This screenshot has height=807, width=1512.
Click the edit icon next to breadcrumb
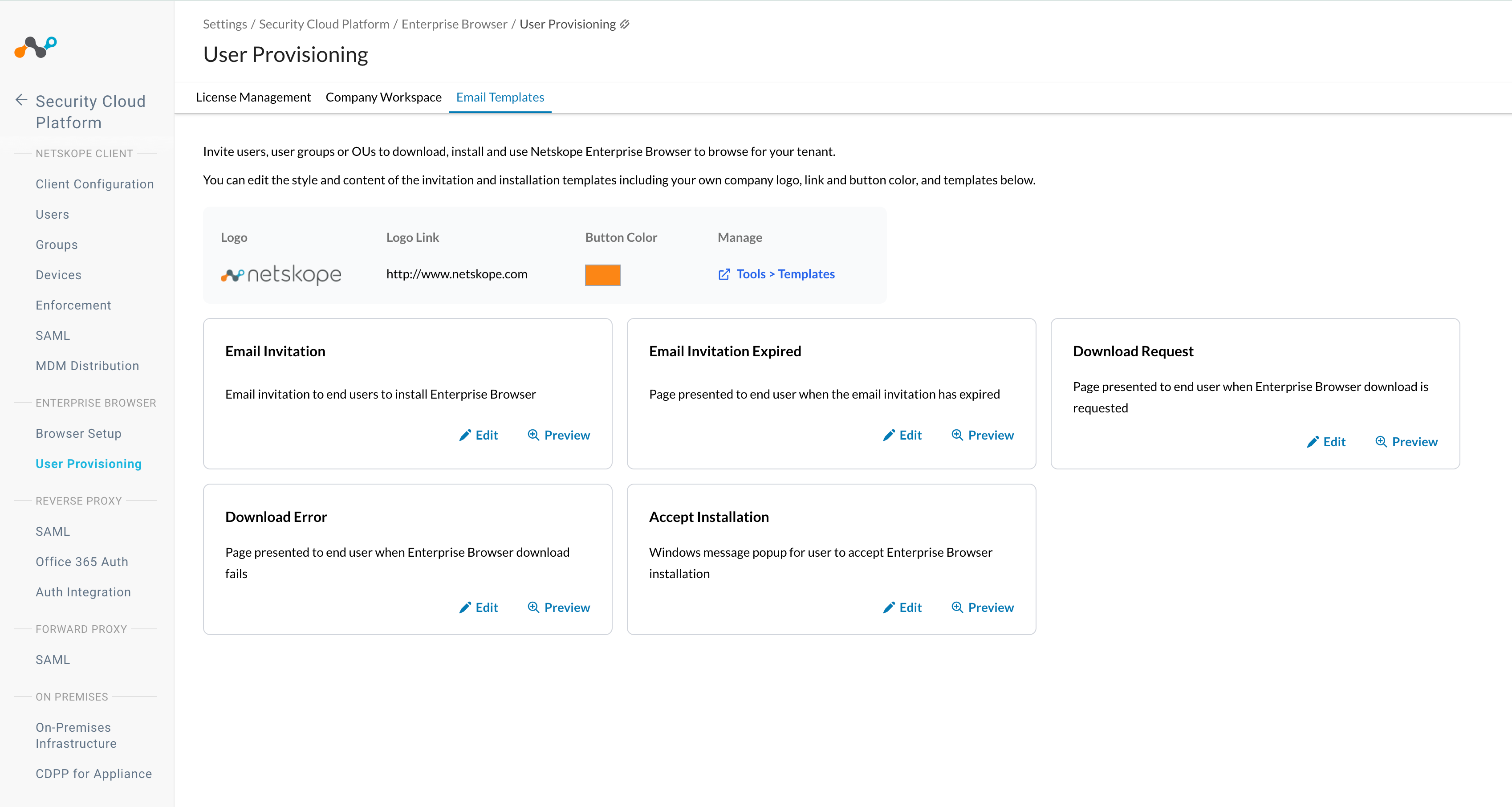(625, 24)
